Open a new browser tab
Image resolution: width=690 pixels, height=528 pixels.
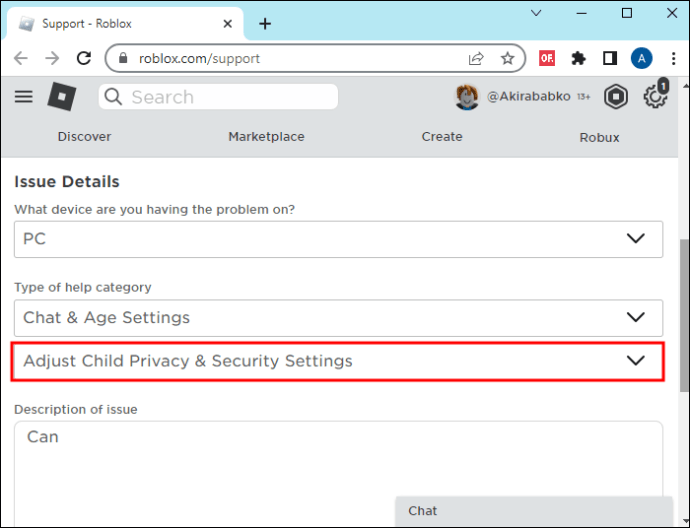(x=265, y=24)
